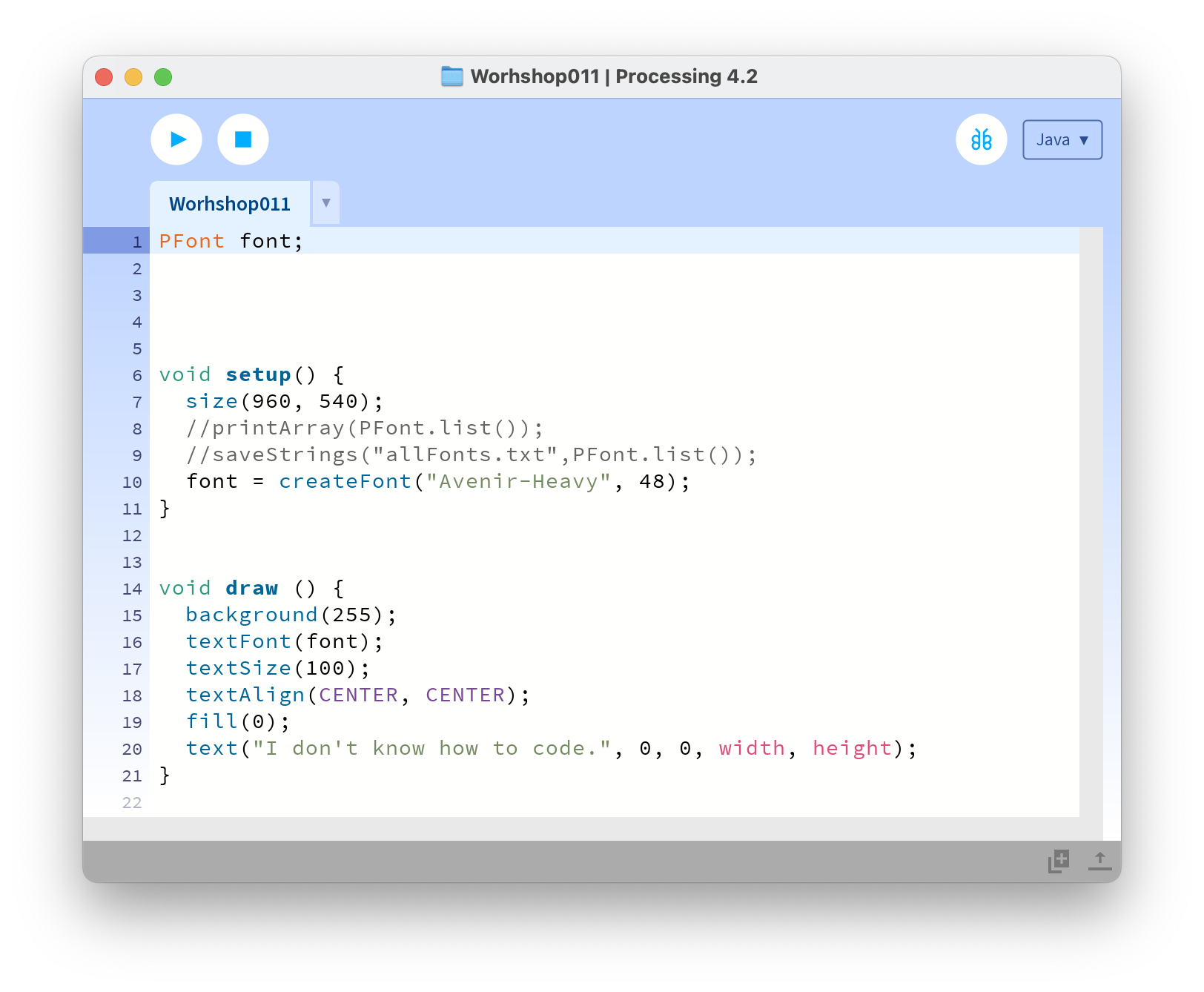1204x992 pixels.
Task: Close the Processing window with the red button
Action: [x=104, y=77]
